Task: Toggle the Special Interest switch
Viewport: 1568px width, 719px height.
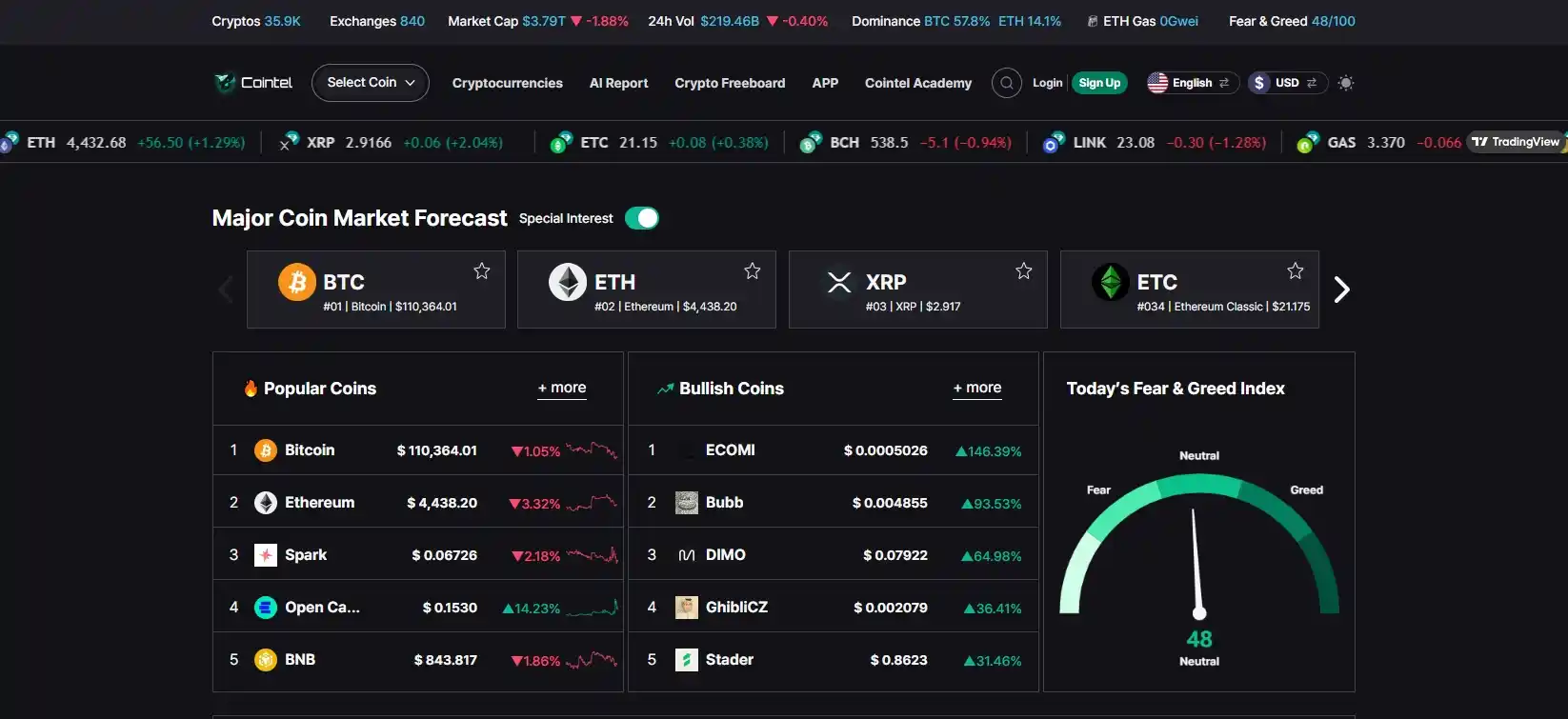Action: click(642, 218)
